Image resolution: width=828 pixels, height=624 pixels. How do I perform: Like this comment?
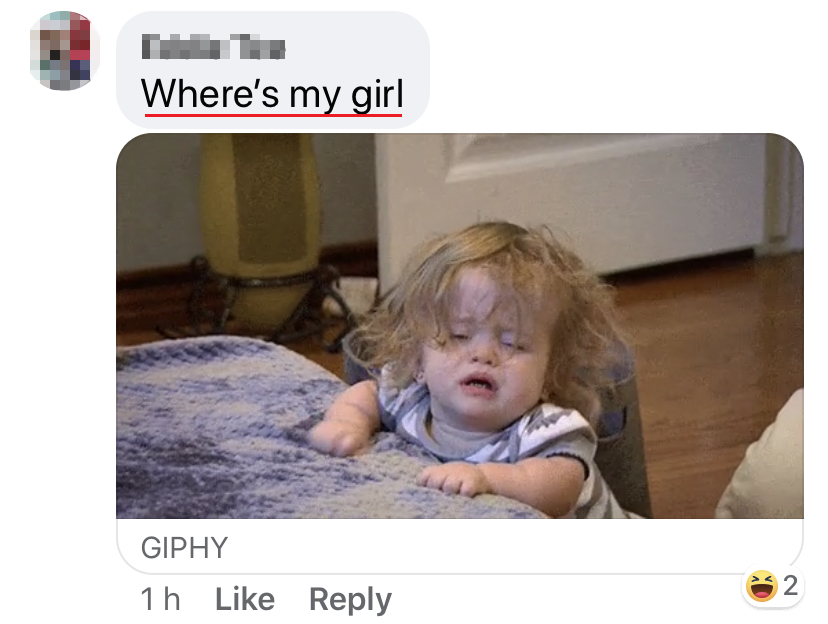(x=245, y=599)
